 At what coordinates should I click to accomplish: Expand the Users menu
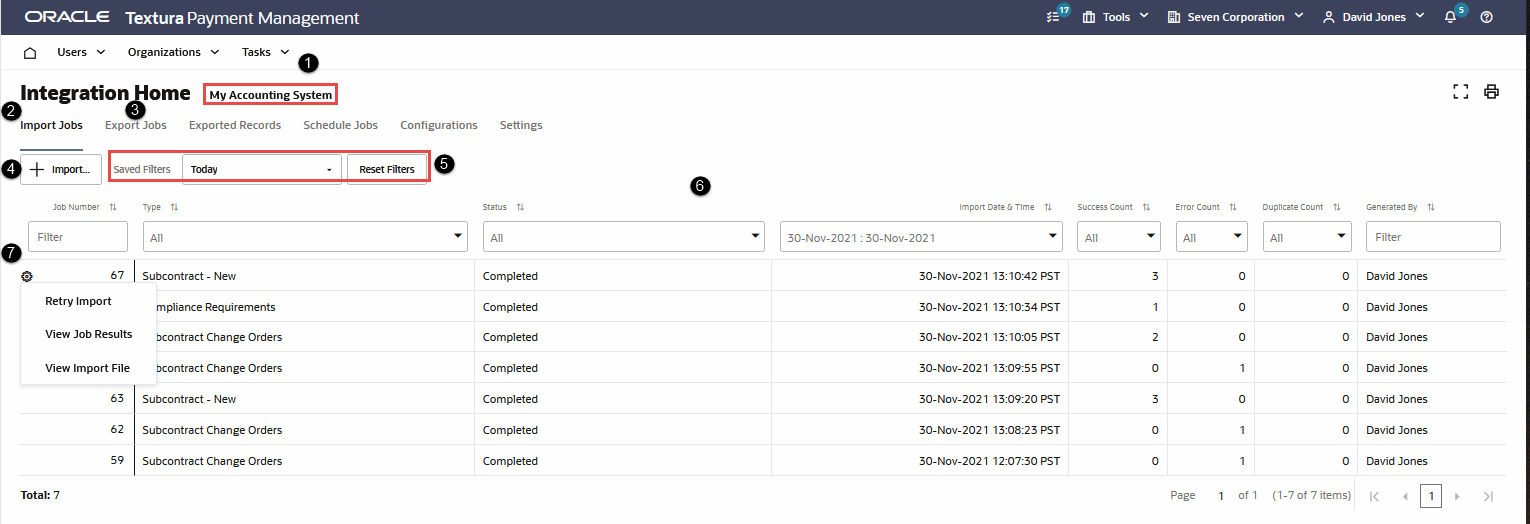81,52
